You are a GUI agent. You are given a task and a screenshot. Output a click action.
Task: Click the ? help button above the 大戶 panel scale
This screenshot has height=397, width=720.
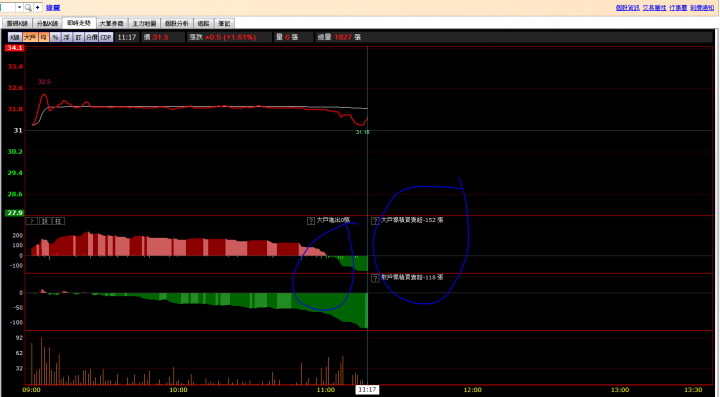pos(32,221)
